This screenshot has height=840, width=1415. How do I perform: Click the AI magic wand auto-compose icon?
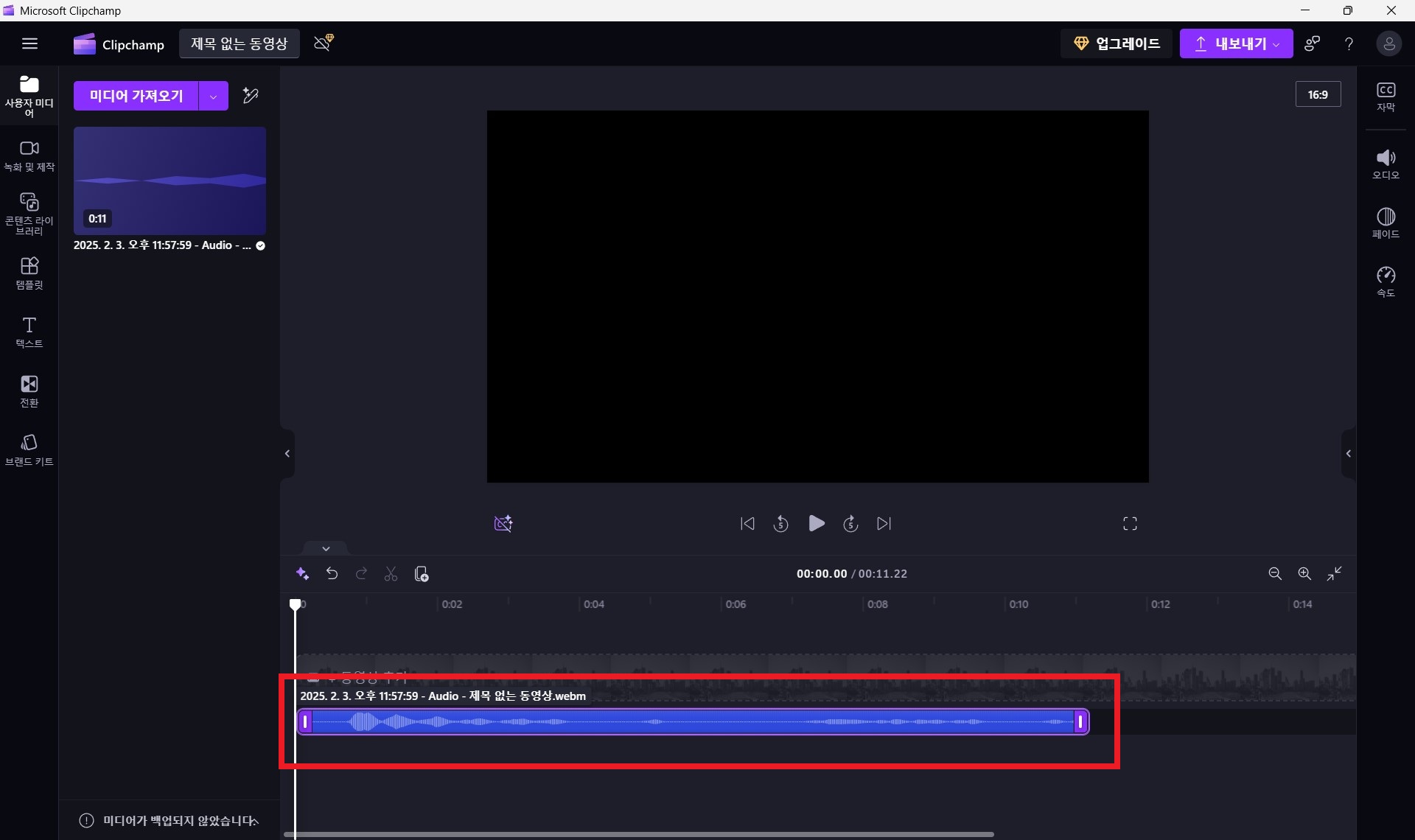tap(251, 96)
